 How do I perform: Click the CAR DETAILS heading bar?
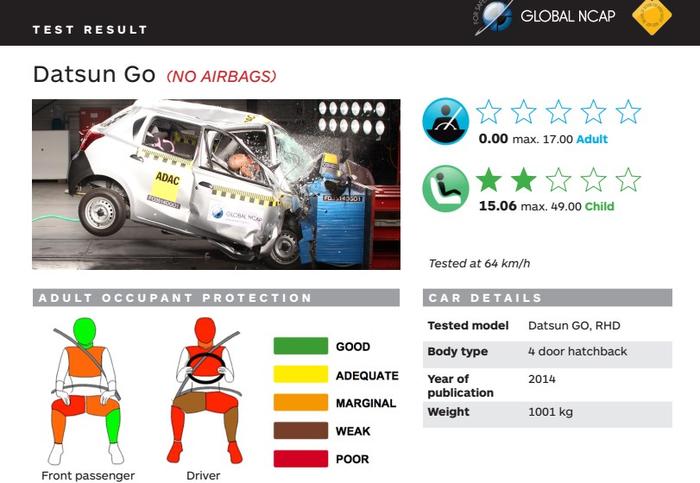[x=547, y=298]
